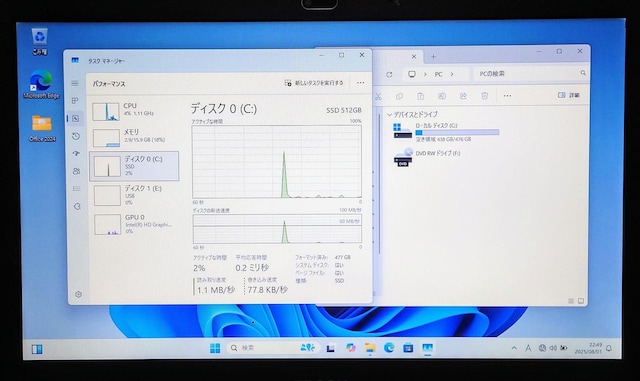
Task: Click the C drive capacity usage bar
Action: pyautogui.click(x=457, y=132)
